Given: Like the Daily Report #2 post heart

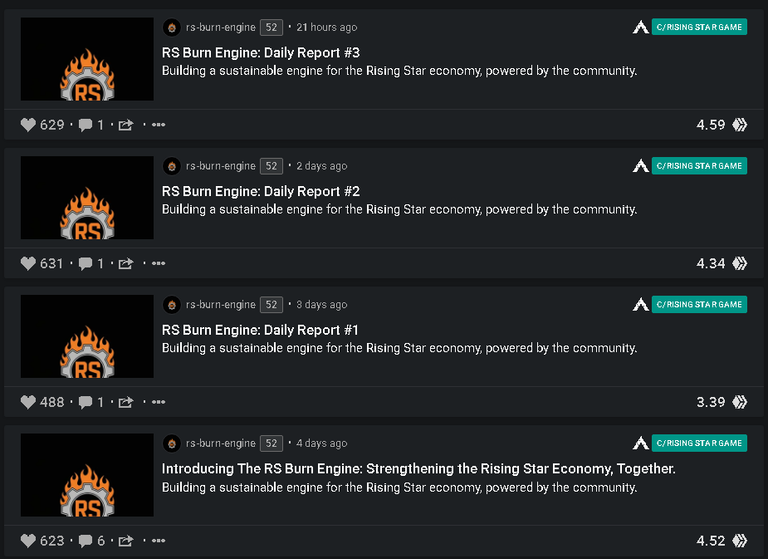Looking at the screenshot, I should [28, 264].
